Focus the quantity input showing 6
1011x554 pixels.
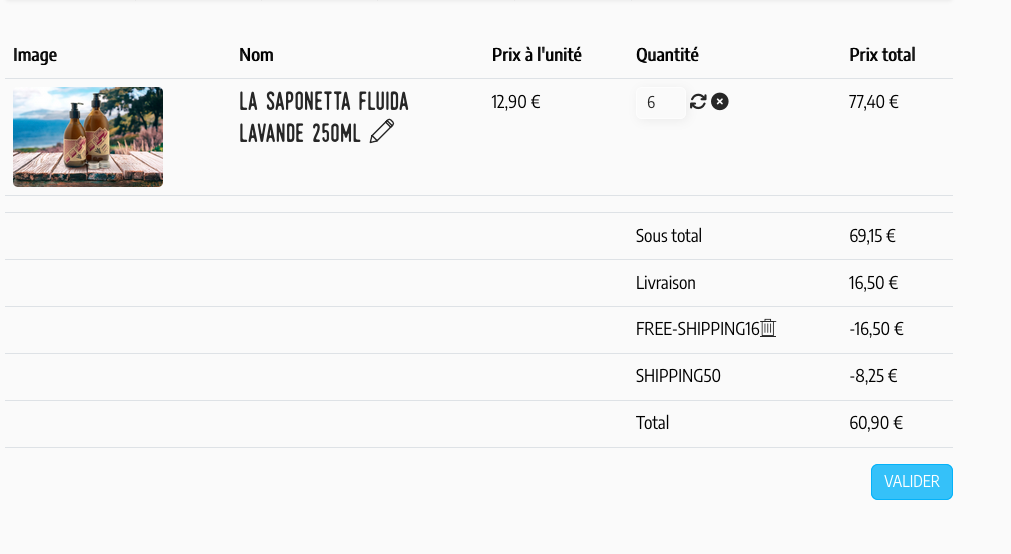coord(660,102)
